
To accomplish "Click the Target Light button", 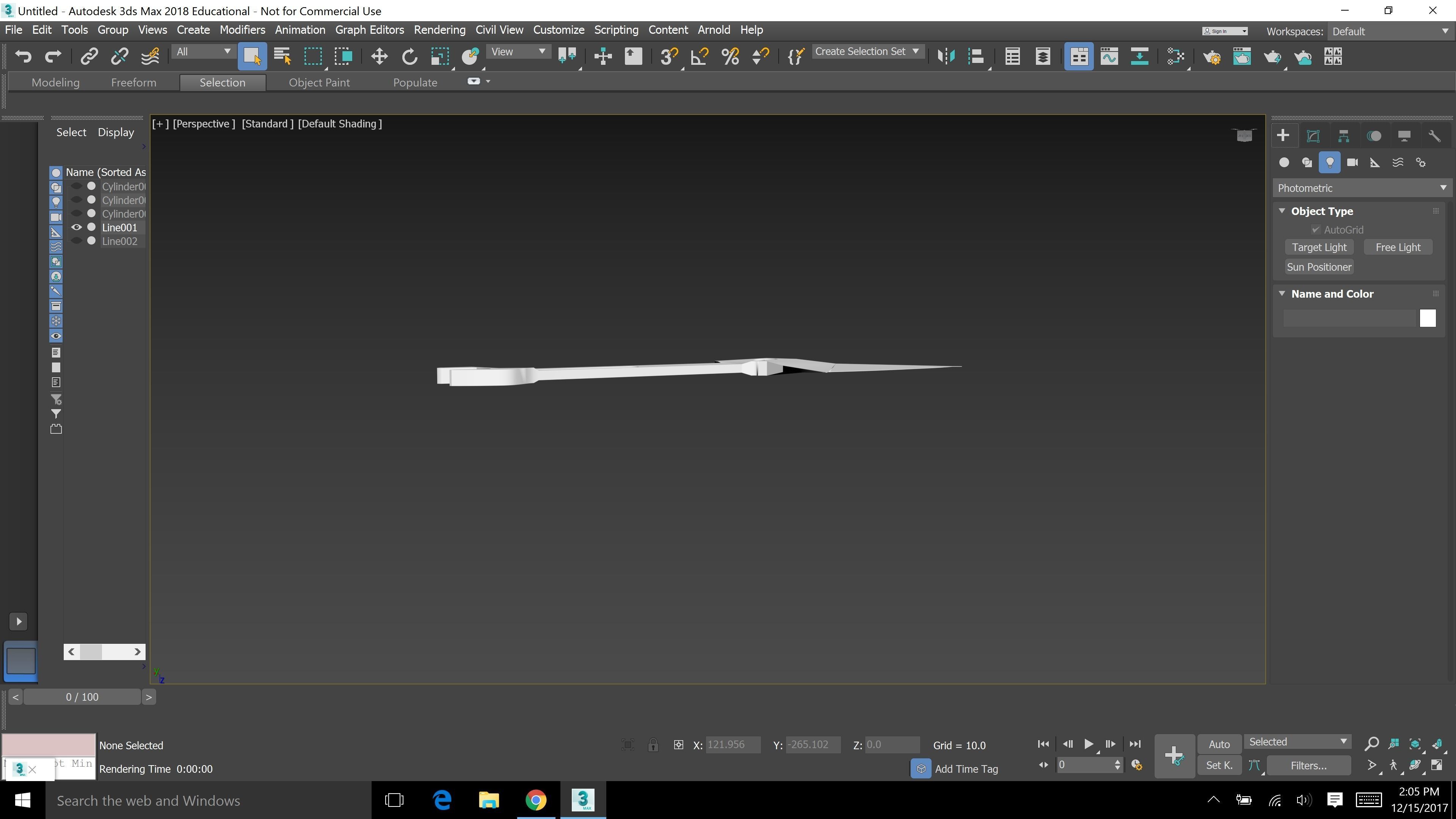I will tap(1319, 247).
